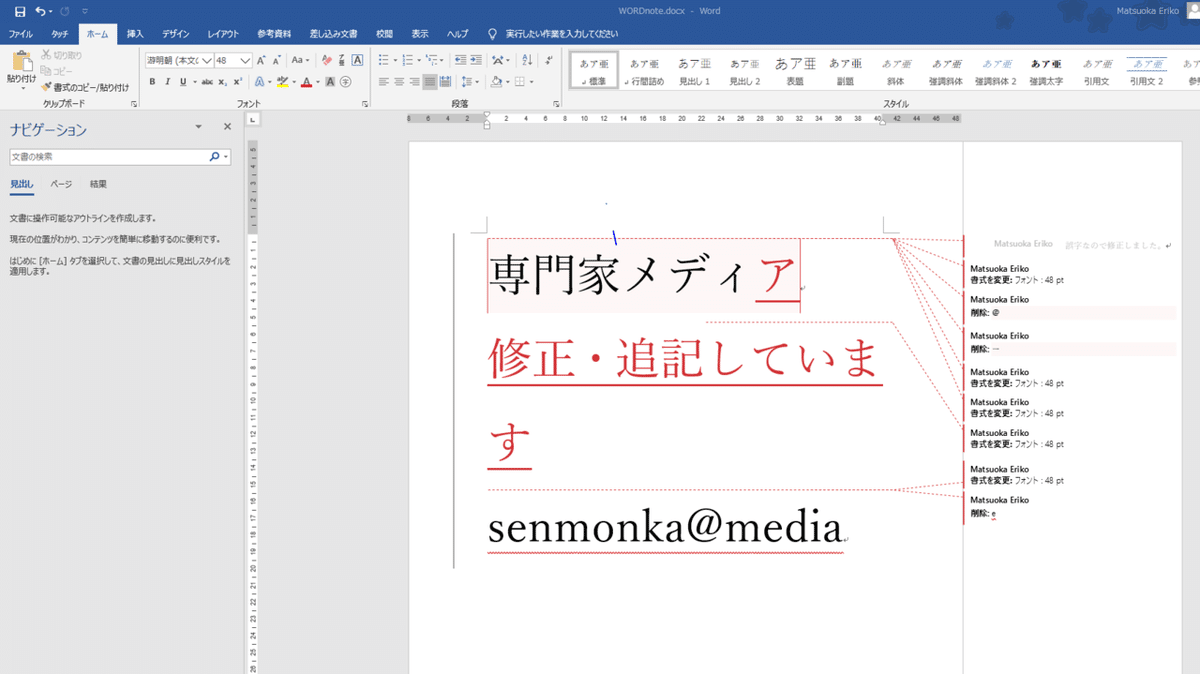Apply the 標準 (Normal) style

(x=595, y=70)
